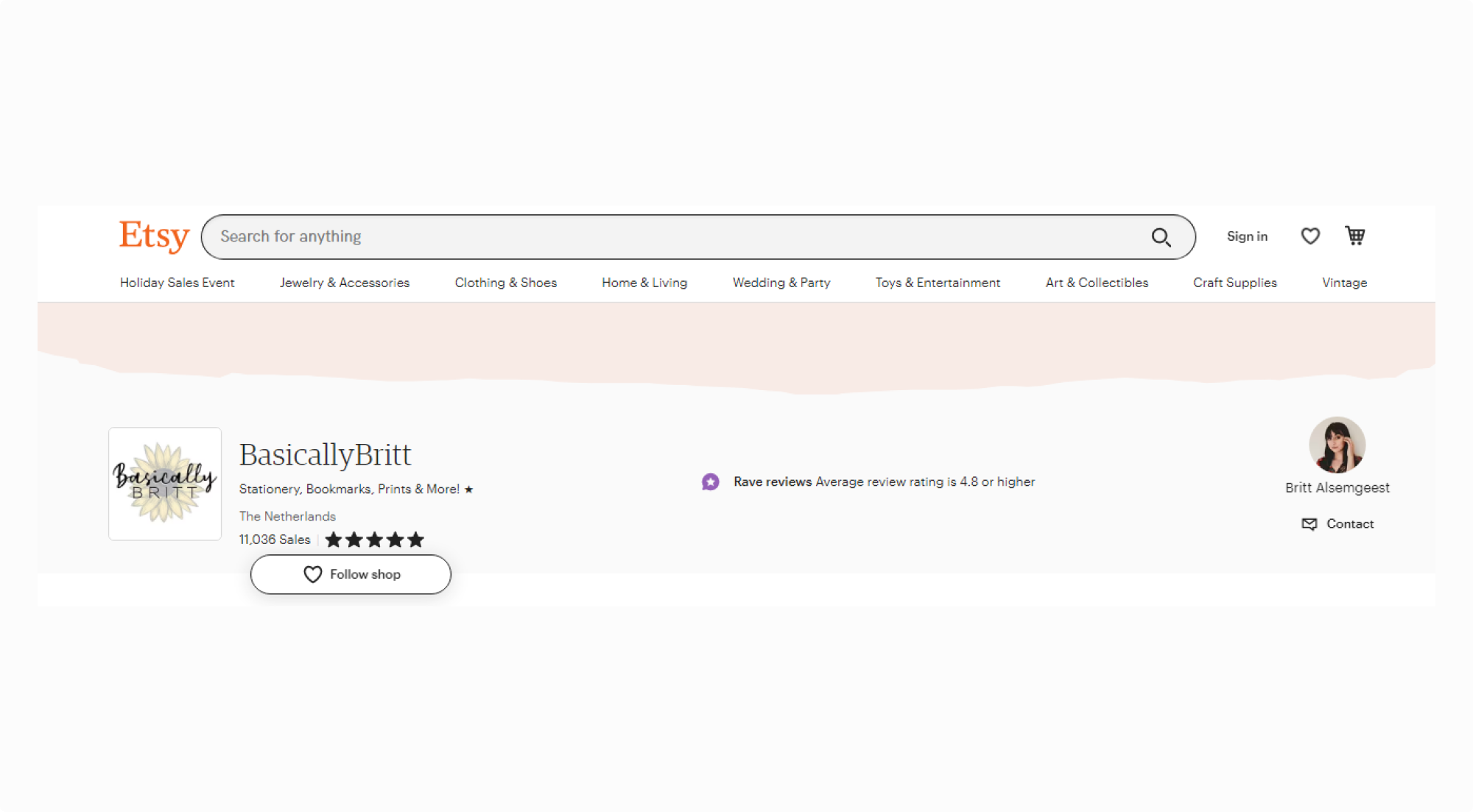Open Holiday Sales Event category

click(177, 283)
